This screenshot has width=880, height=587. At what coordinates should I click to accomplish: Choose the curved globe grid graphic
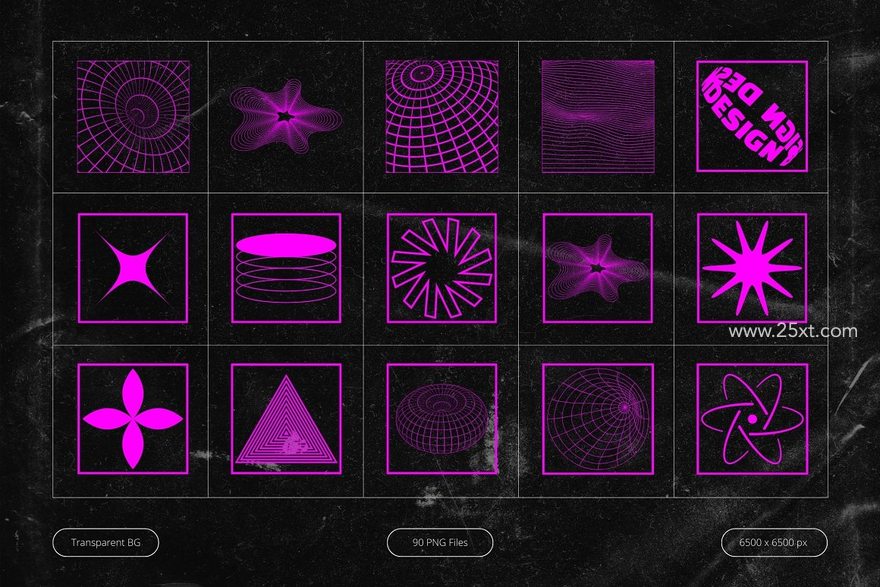tap(442, 117)
